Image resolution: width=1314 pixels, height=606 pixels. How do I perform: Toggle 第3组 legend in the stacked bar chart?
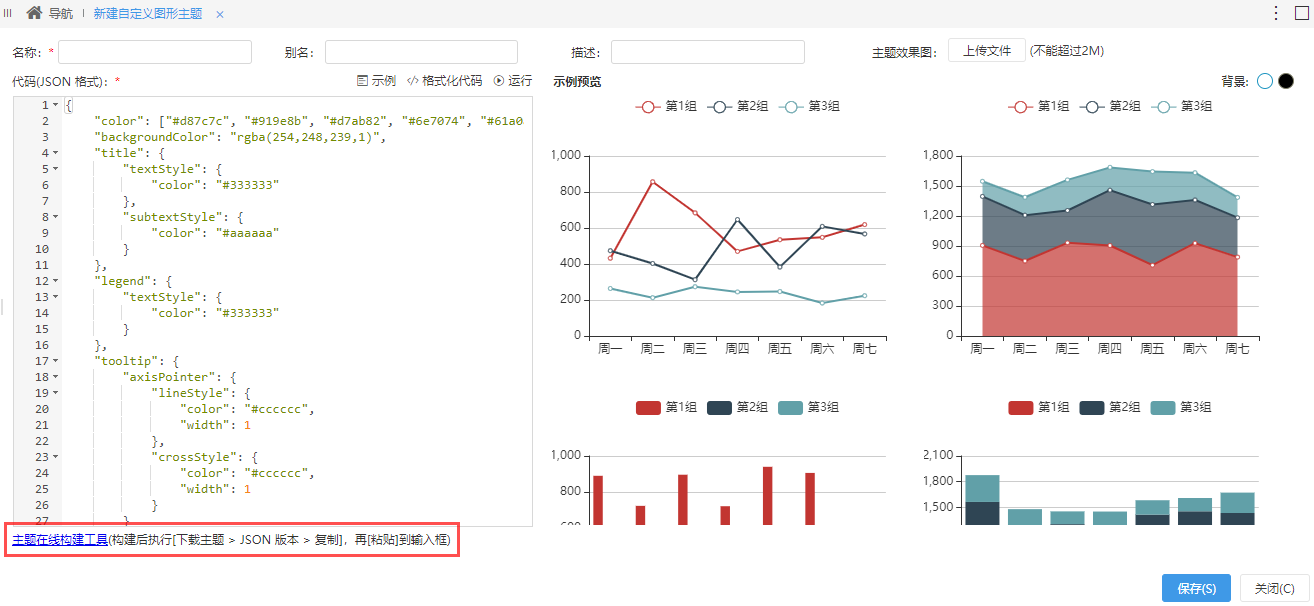pos(1182,408)
